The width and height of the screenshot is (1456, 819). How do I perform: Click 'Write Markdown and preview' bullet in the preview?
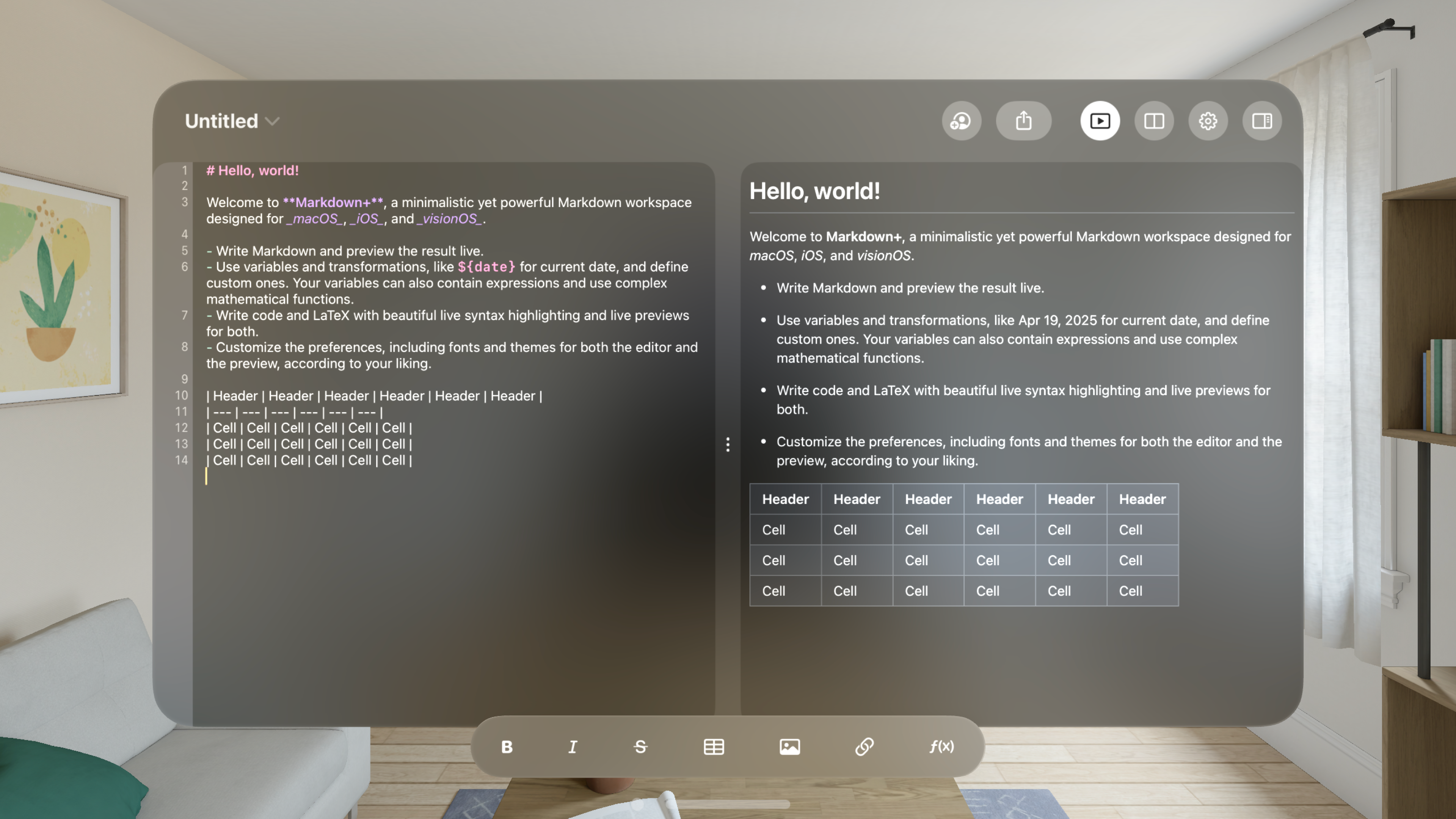point(910,288)
